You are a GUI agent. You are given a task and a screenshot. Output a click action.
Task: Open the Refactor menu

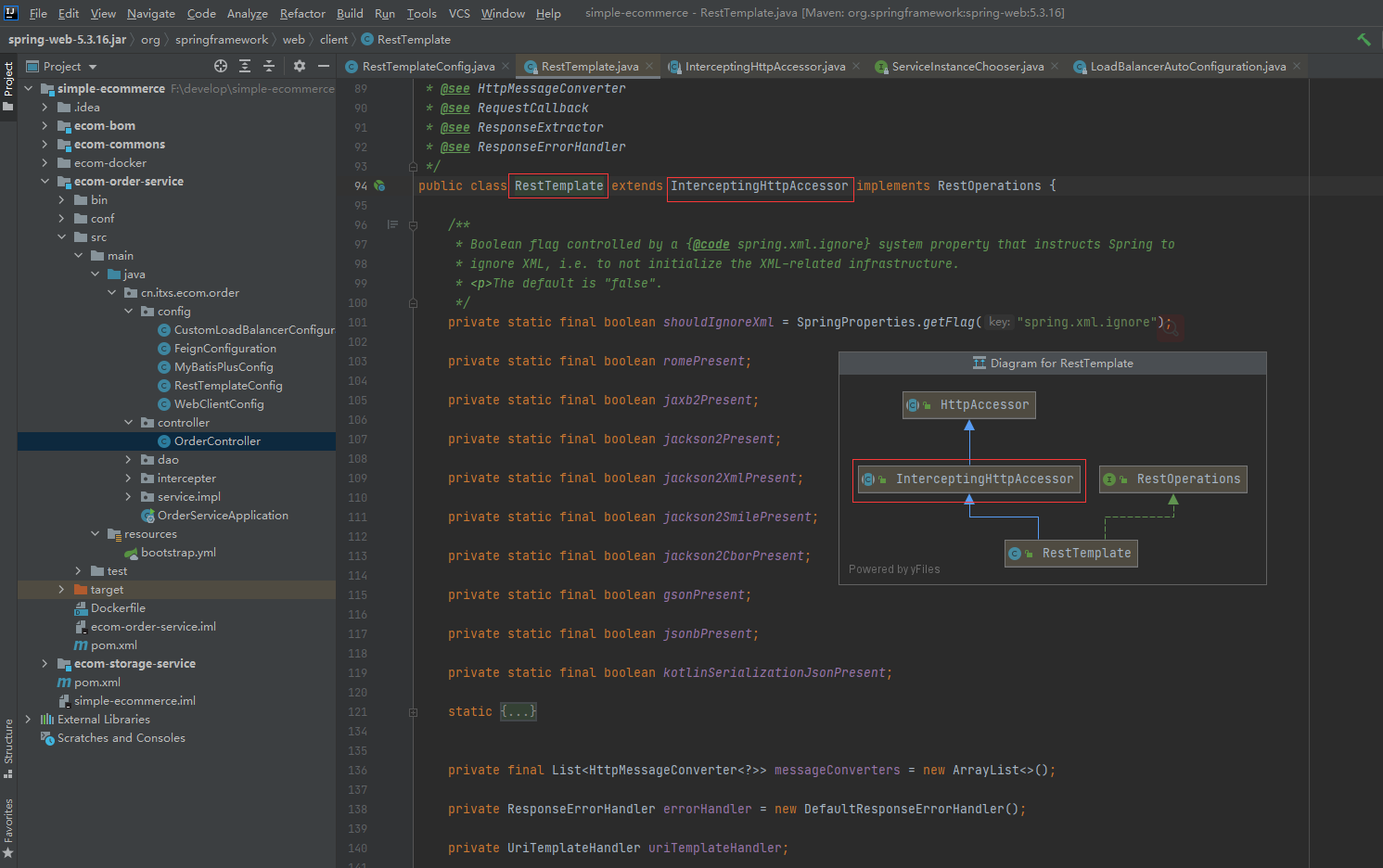(x=302, y=13)
